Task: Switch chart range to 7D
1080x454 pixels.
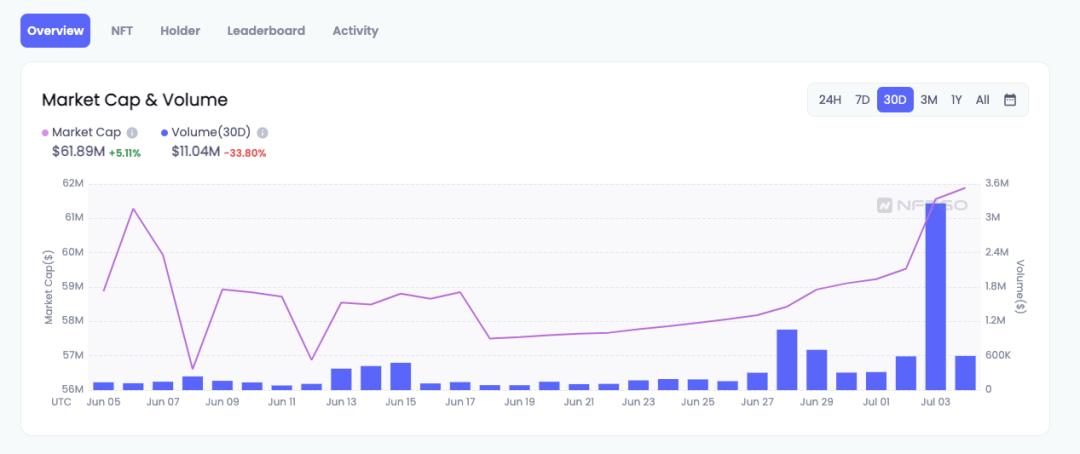Action: (x=862, y=100)
